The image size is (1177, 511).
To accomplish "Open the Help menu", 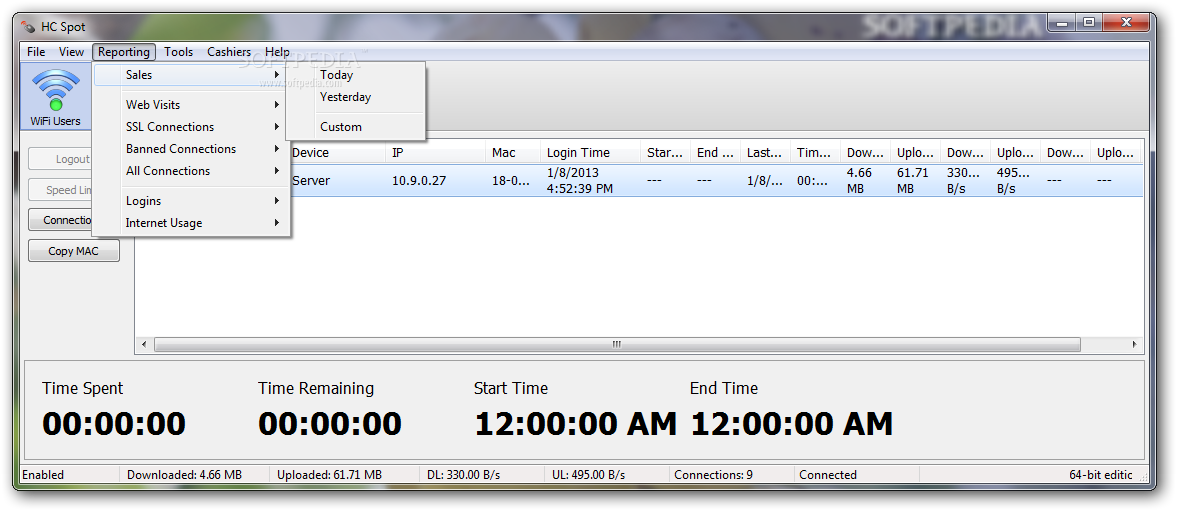I will click(277, 52).
